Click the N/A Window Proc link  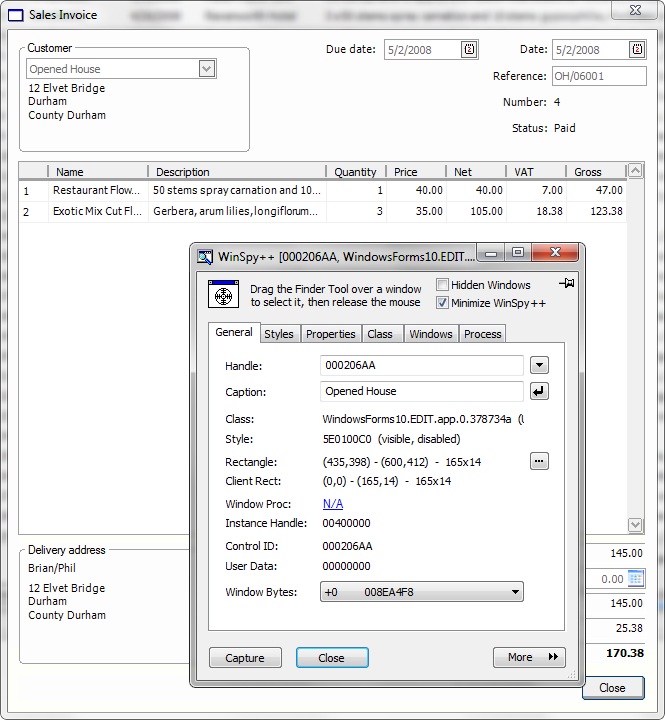pyautogui.click(x=333, y=504)
